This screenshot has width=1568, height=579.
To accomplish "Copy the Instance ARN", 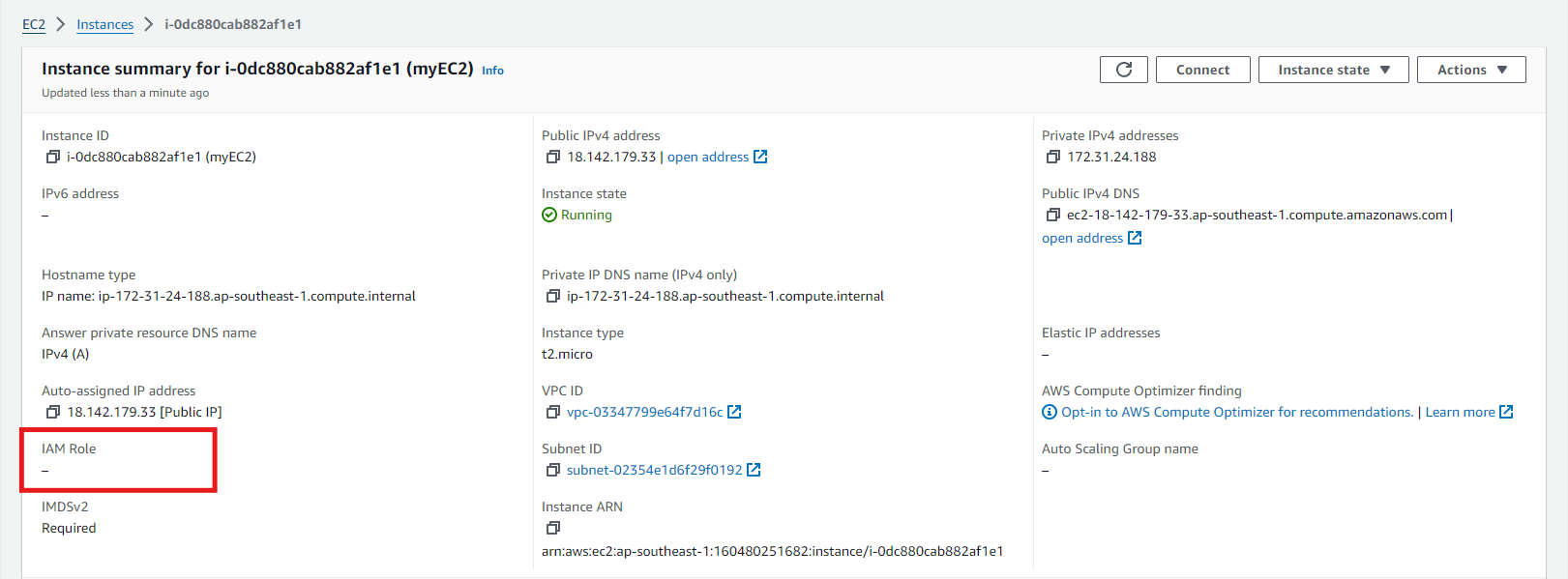I will (553, 528).
